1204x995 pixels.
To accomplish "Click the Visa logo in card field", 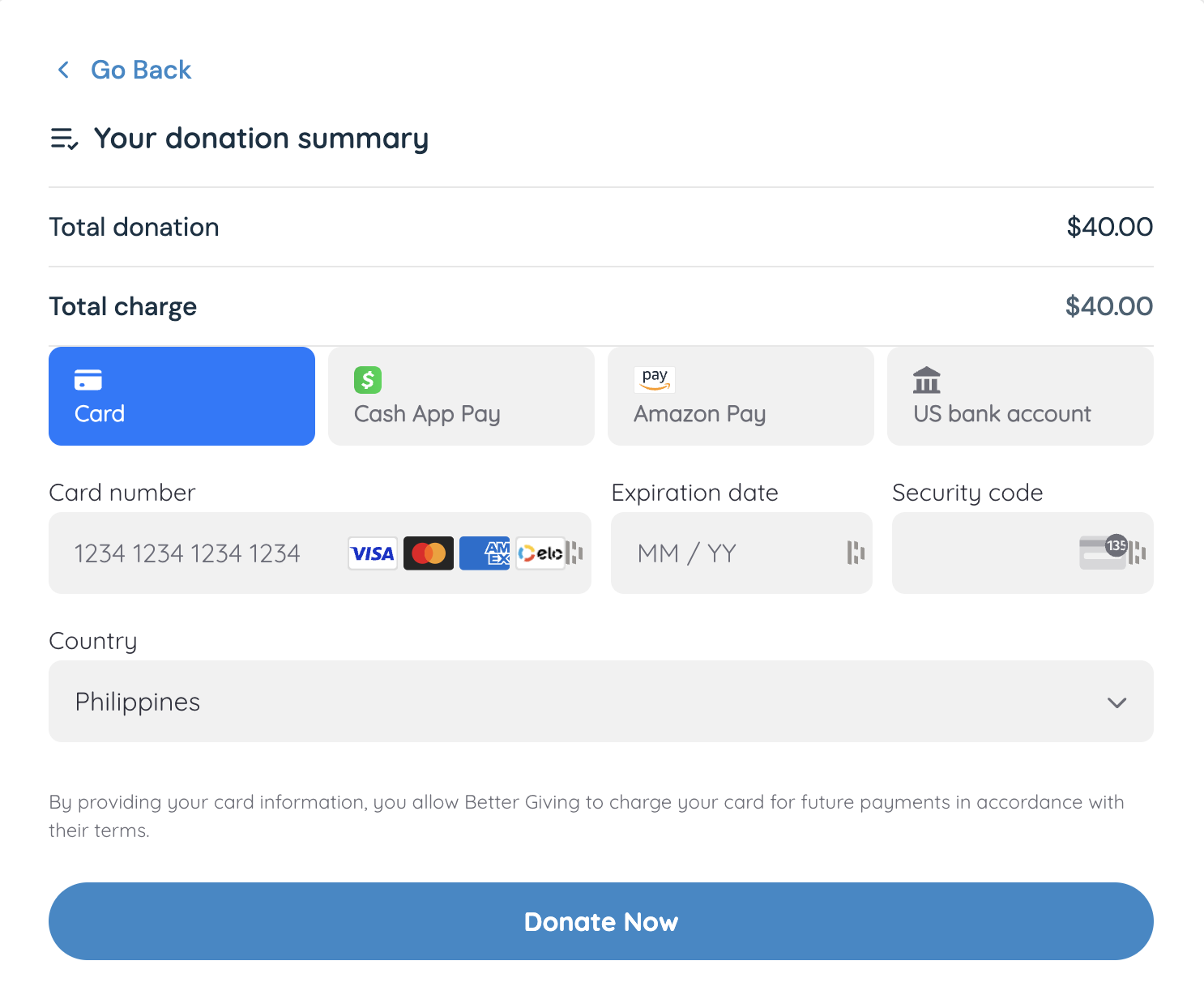I will pos(373,553).
